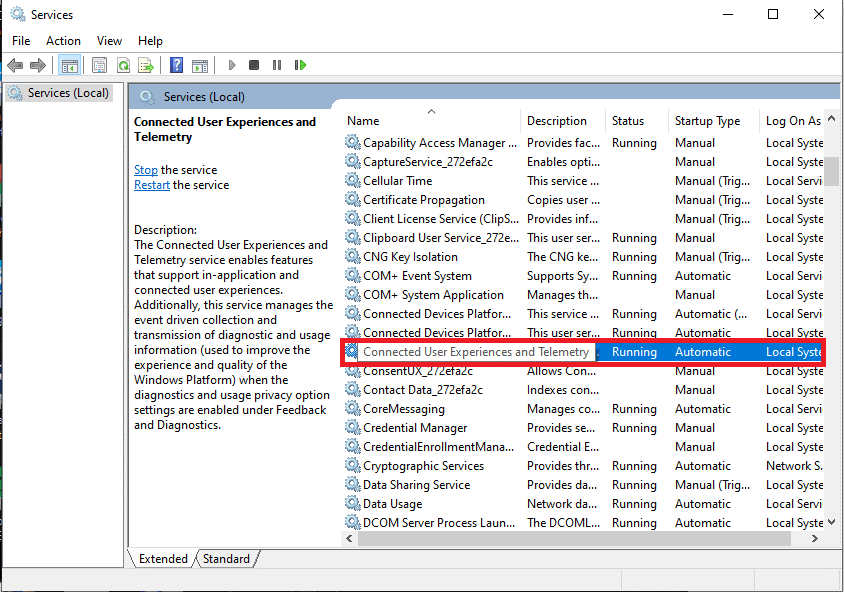Viewport: 844px width, 592px height.
Task: Click the Export List toolbar icon
Action: click(x=146, y=65)
